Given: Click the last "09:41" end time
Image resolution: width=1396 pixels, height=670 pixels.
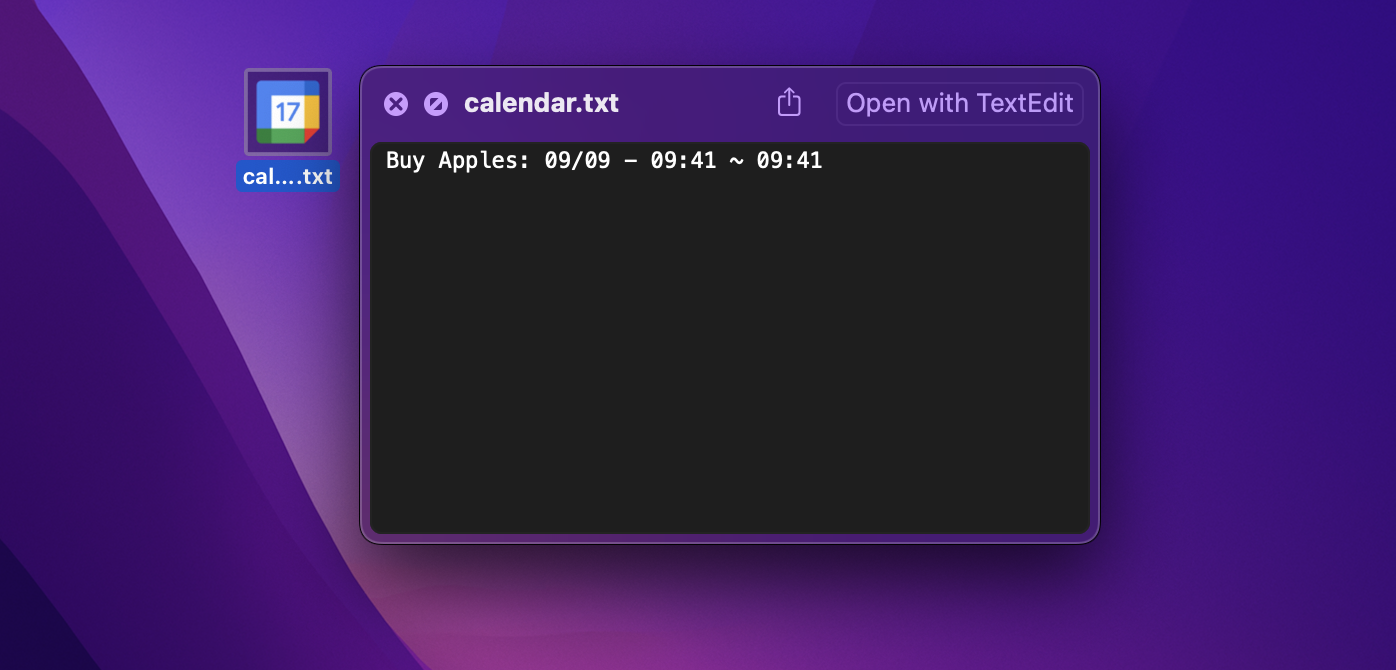Looking at the screenshot, I should pos(789,160).
